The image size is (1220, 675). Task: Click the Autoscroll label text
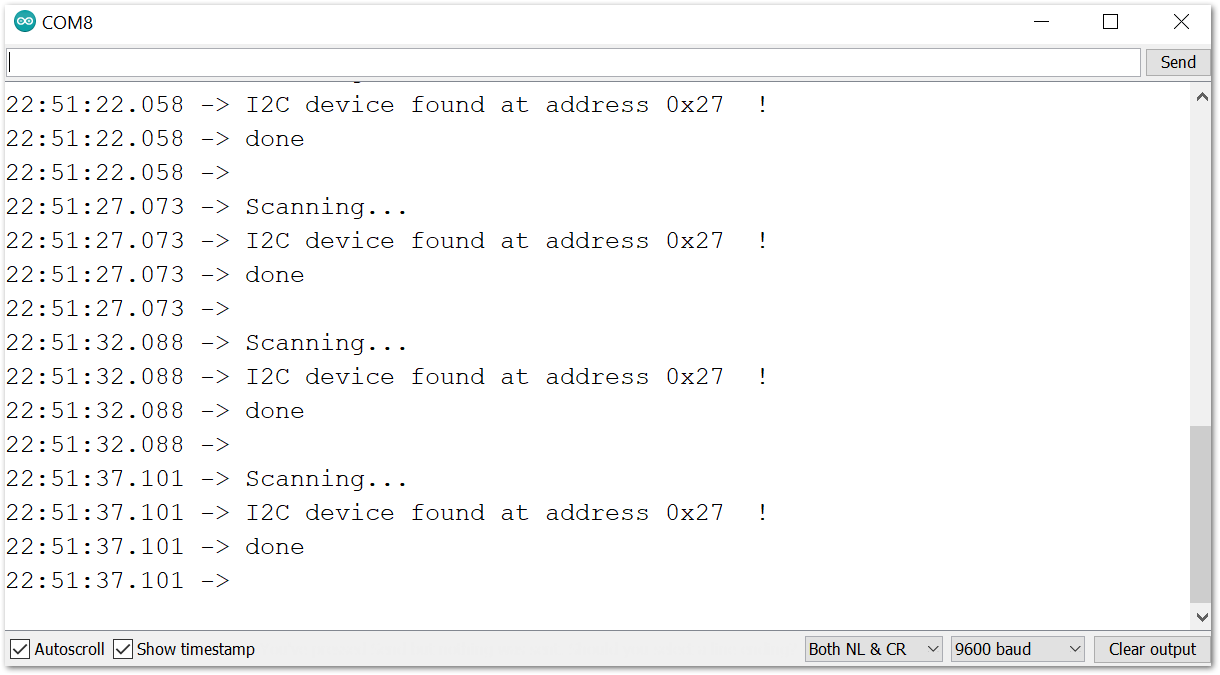pos(69,649)
